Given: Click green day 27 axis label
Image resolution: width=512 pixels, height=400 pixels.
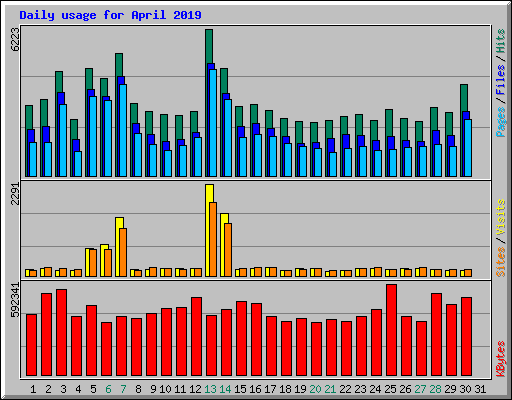Looking at the screenshot, I should (420, 389).
